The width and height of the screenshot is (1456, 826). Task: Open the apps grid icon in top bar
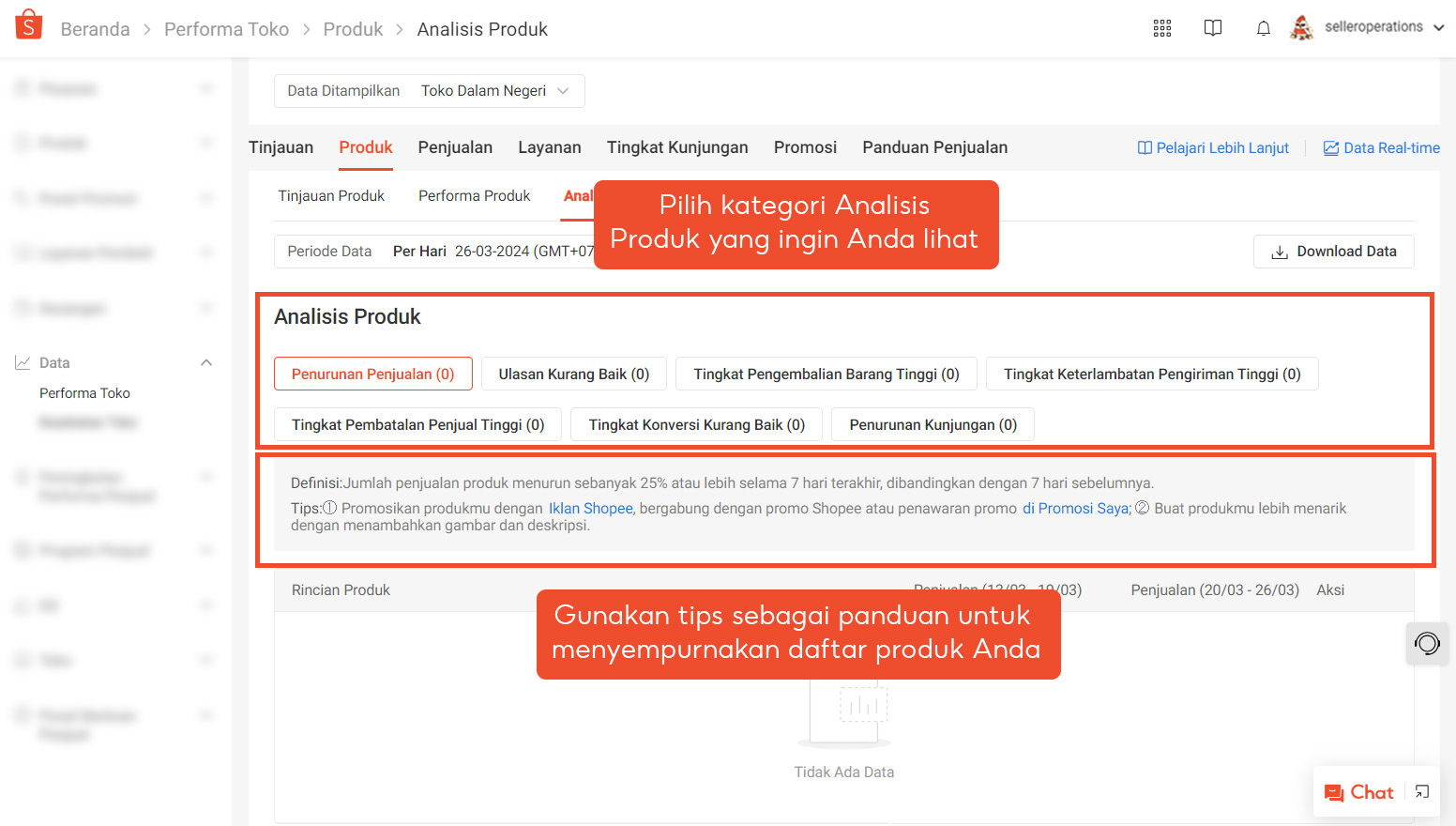coord(1161,28)
